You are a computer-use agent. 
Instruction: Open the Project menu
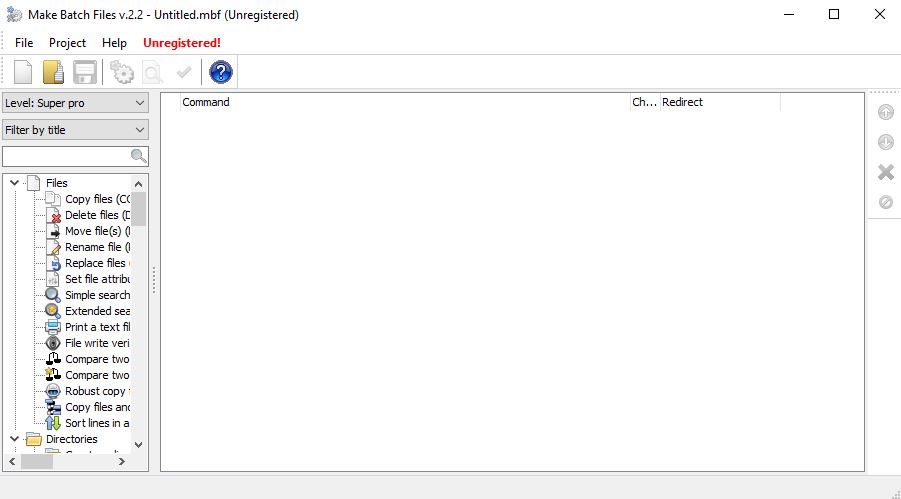tap(67, 43)
